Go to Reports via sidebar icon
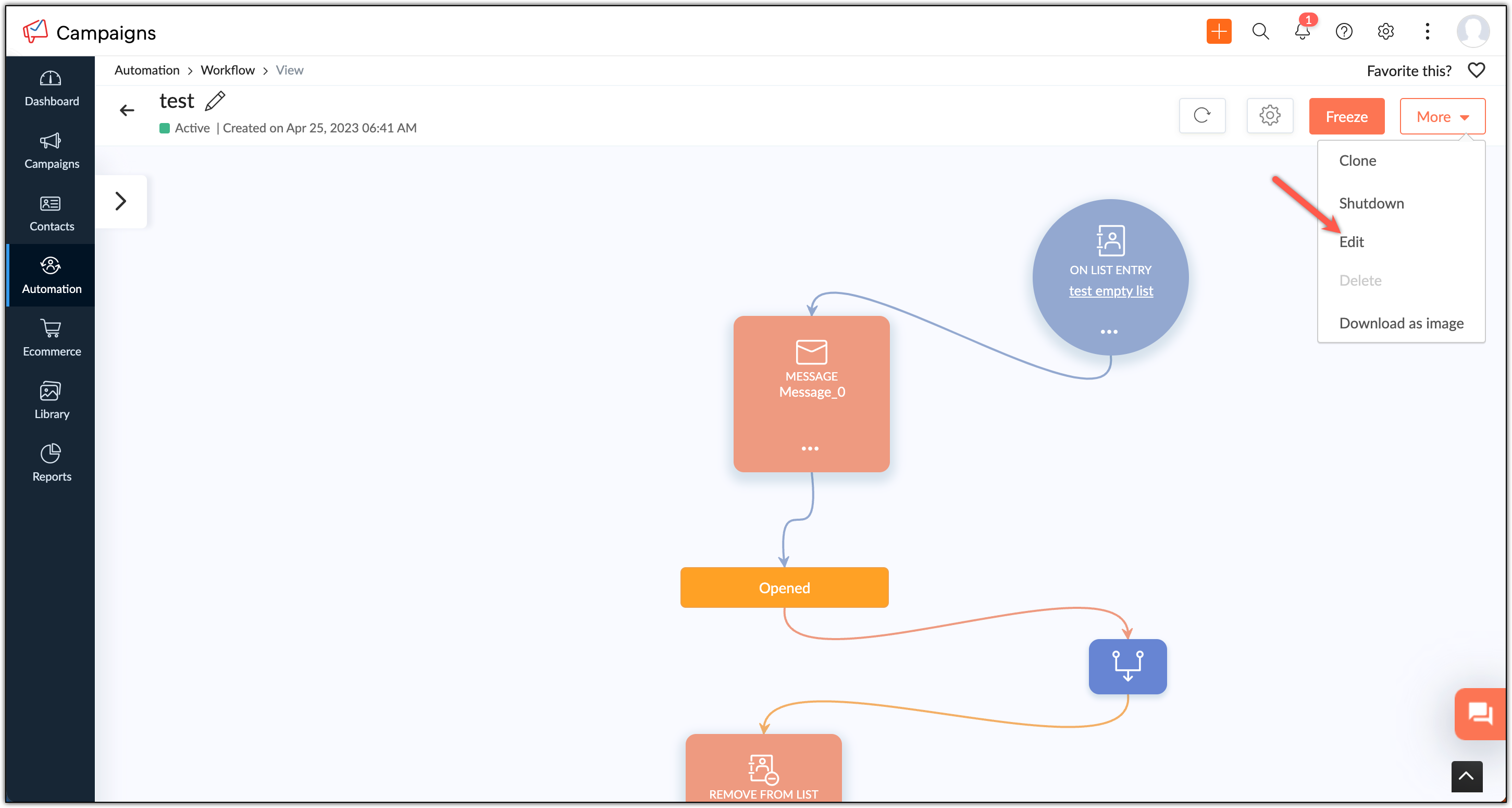The width and height of the screenshot is (1512, 808). (x=51, y=462)
